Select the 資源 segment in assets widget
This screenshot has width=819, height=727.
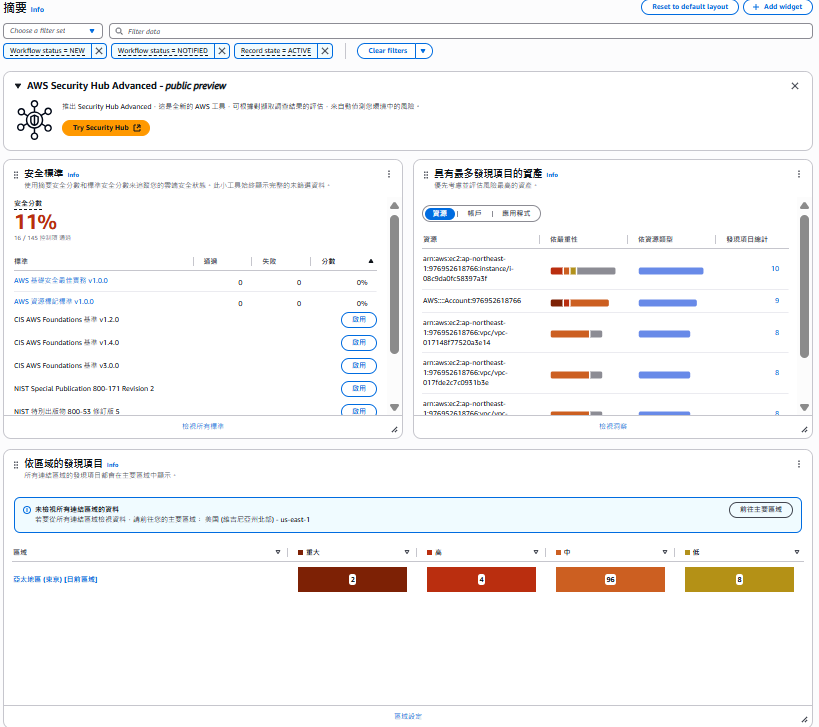point(440,214)
